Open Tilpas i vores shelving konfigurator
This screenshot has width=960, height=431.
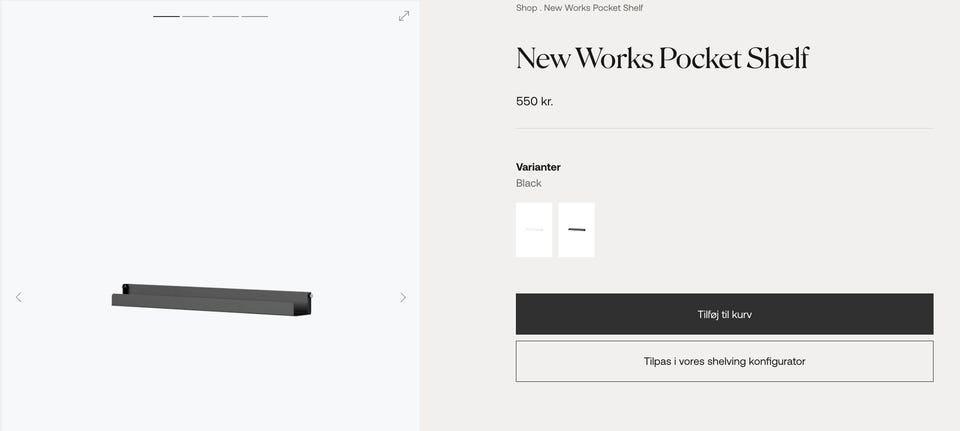tap(724, 361)
